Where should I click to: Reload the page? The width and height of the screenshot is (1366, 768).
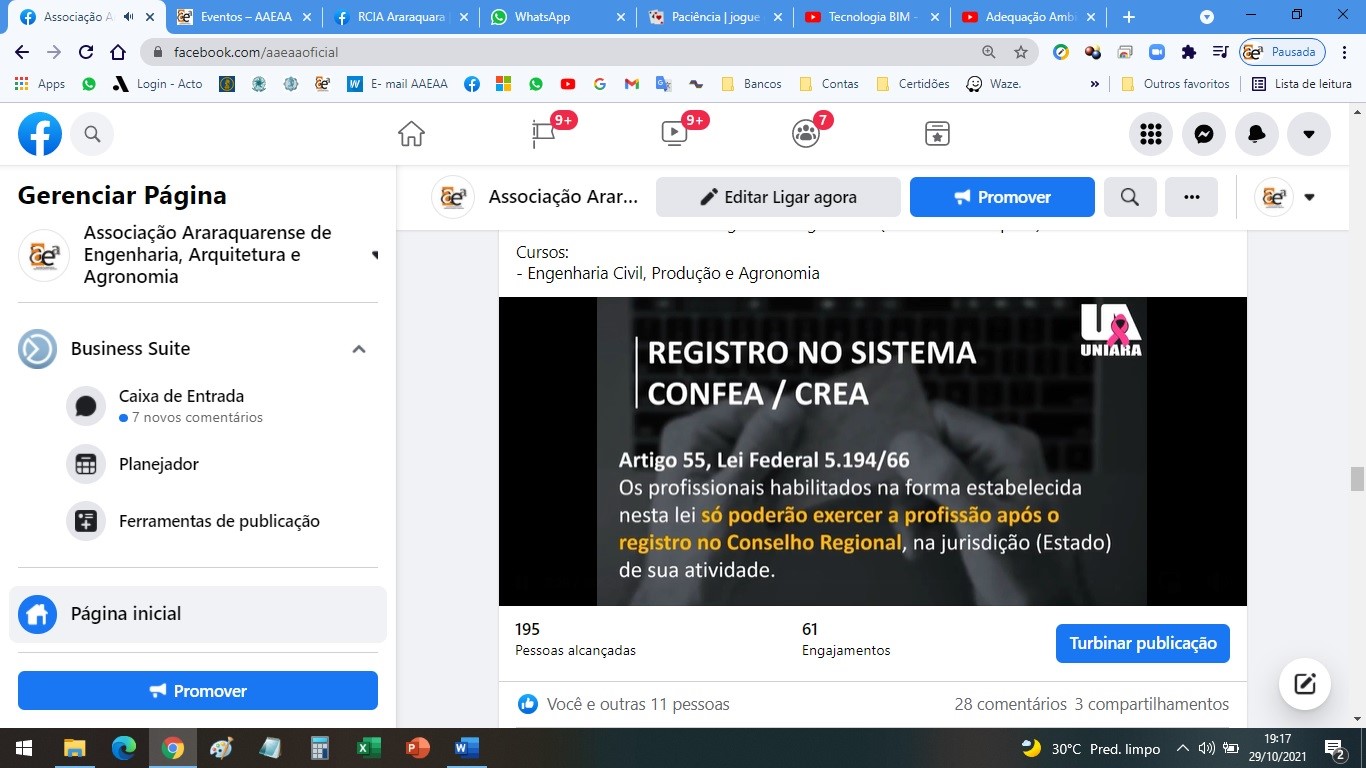click(x=86, y=52)
